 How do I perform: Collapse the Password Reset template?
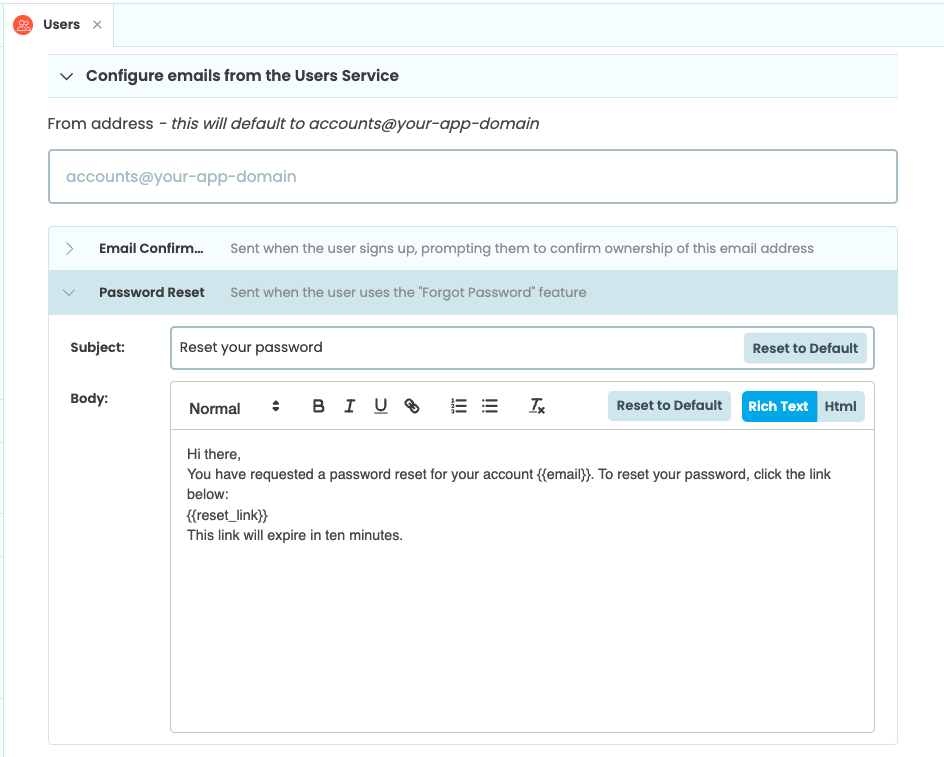69,292
